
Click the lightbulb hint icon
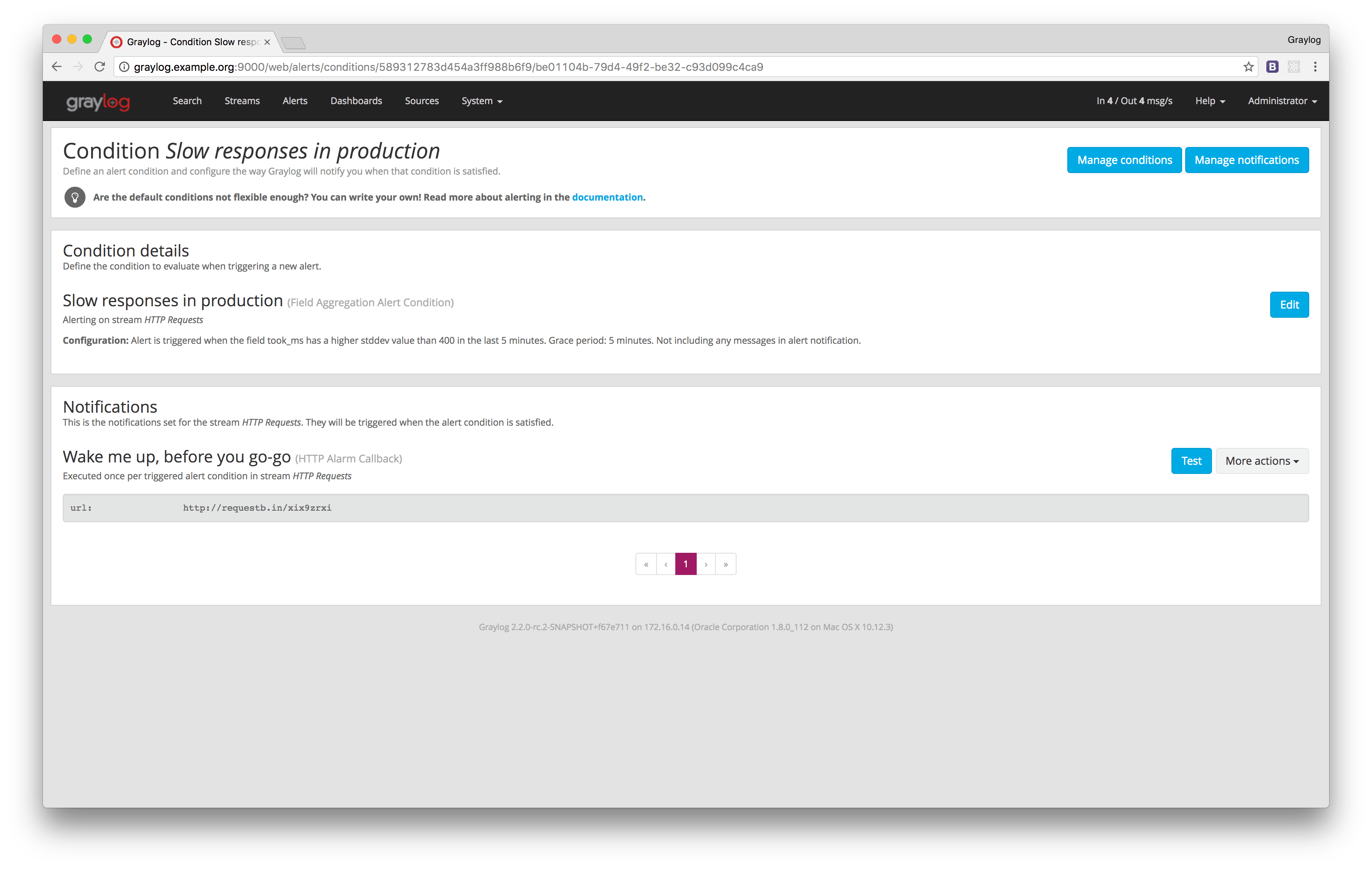[x=75, y=197]
